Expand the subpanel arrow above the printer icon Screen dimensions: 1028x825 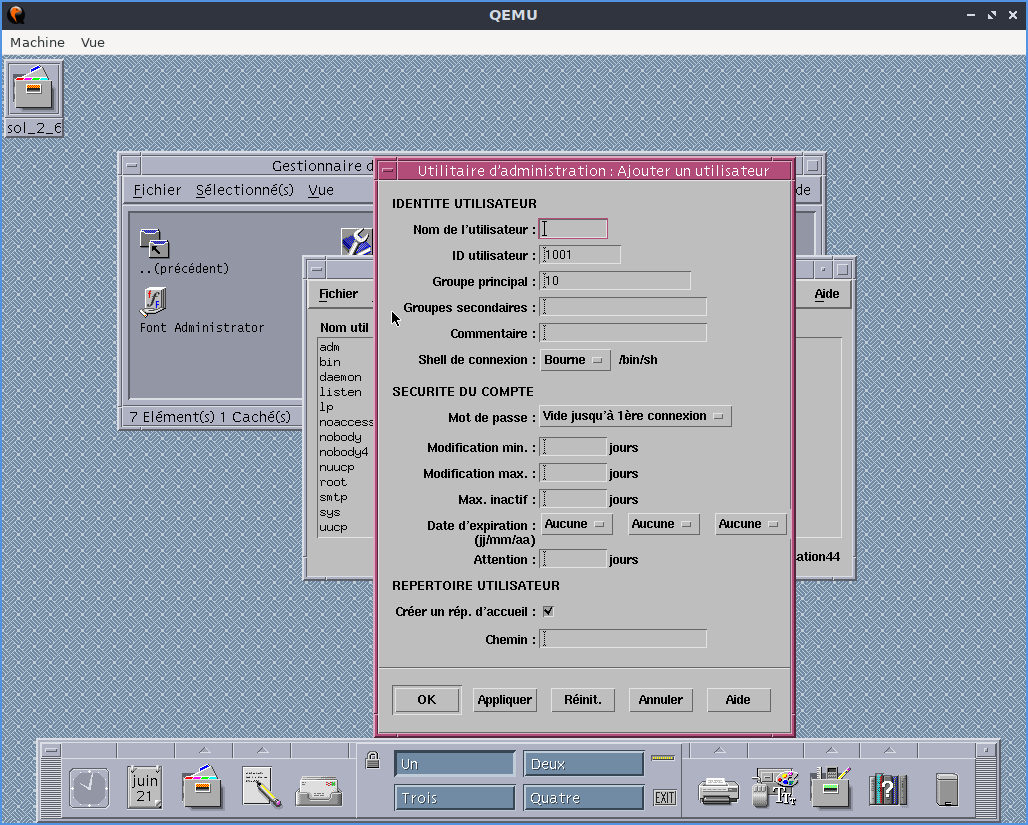pos(719,750)
